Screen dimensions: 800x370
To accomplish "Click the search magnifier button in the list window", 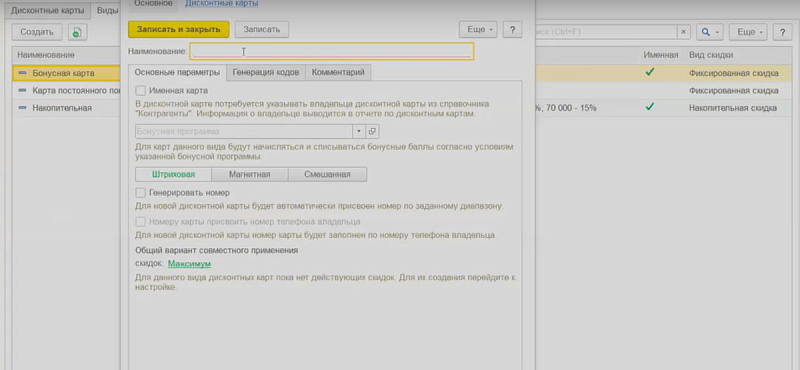I will click(x=710, y=32).
